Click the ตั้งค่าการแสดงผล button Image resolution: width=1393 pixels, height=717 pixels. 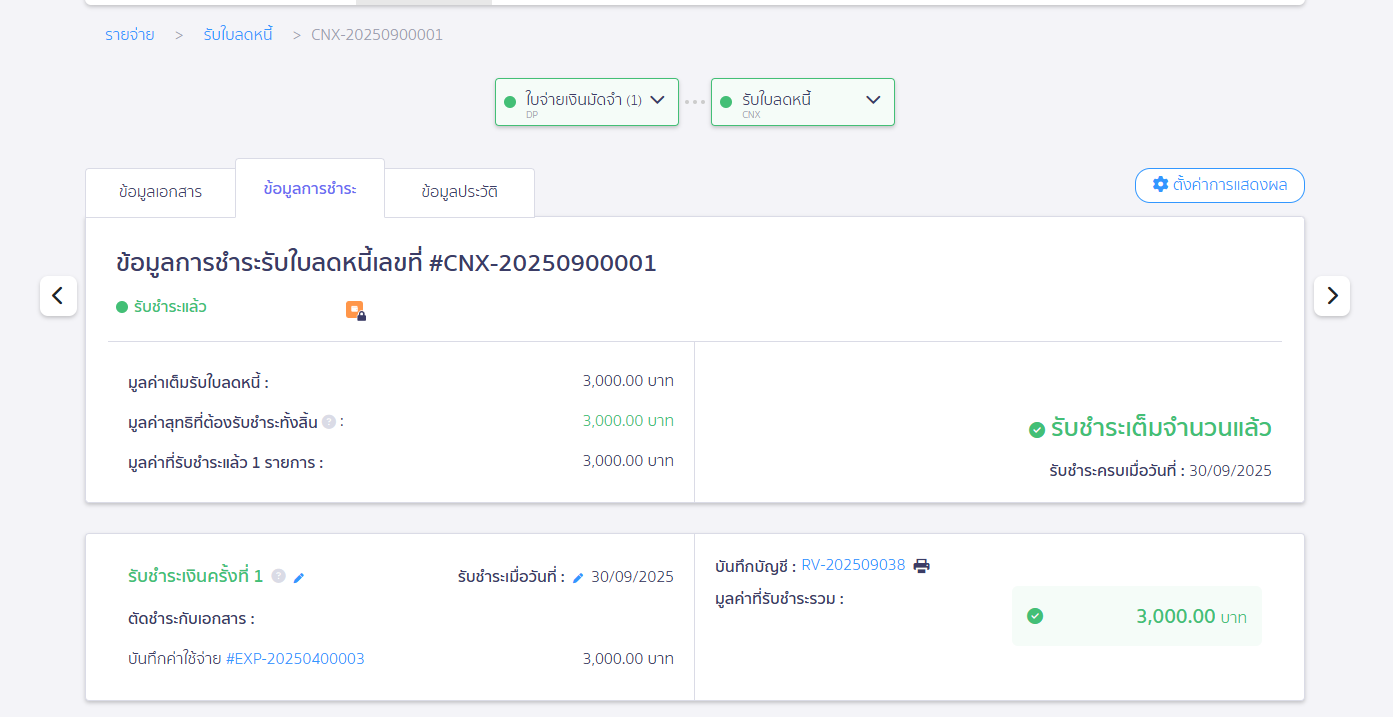point(1219,185)
